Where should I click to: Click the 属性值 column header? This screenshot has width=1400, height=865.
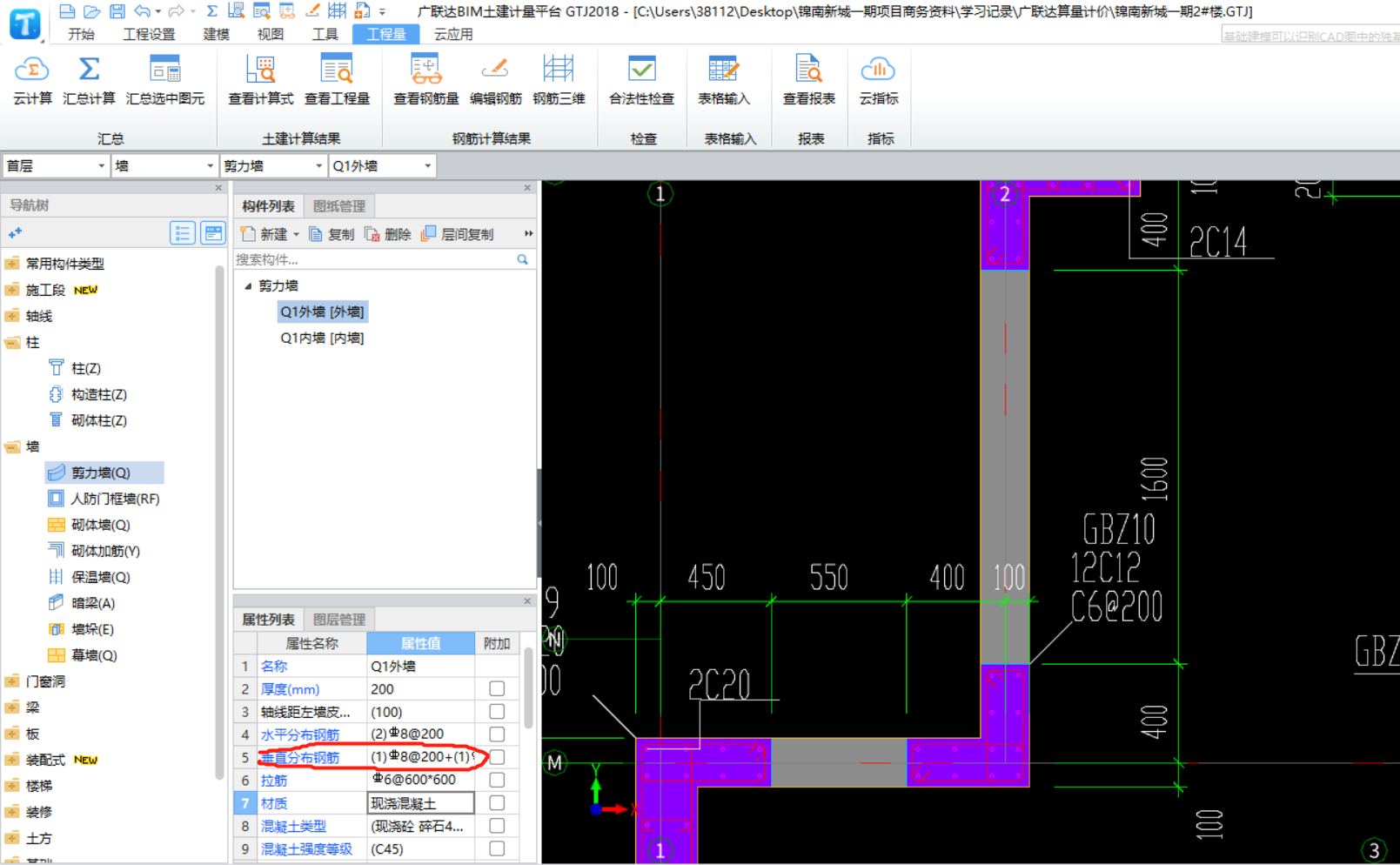coord(421,643)
